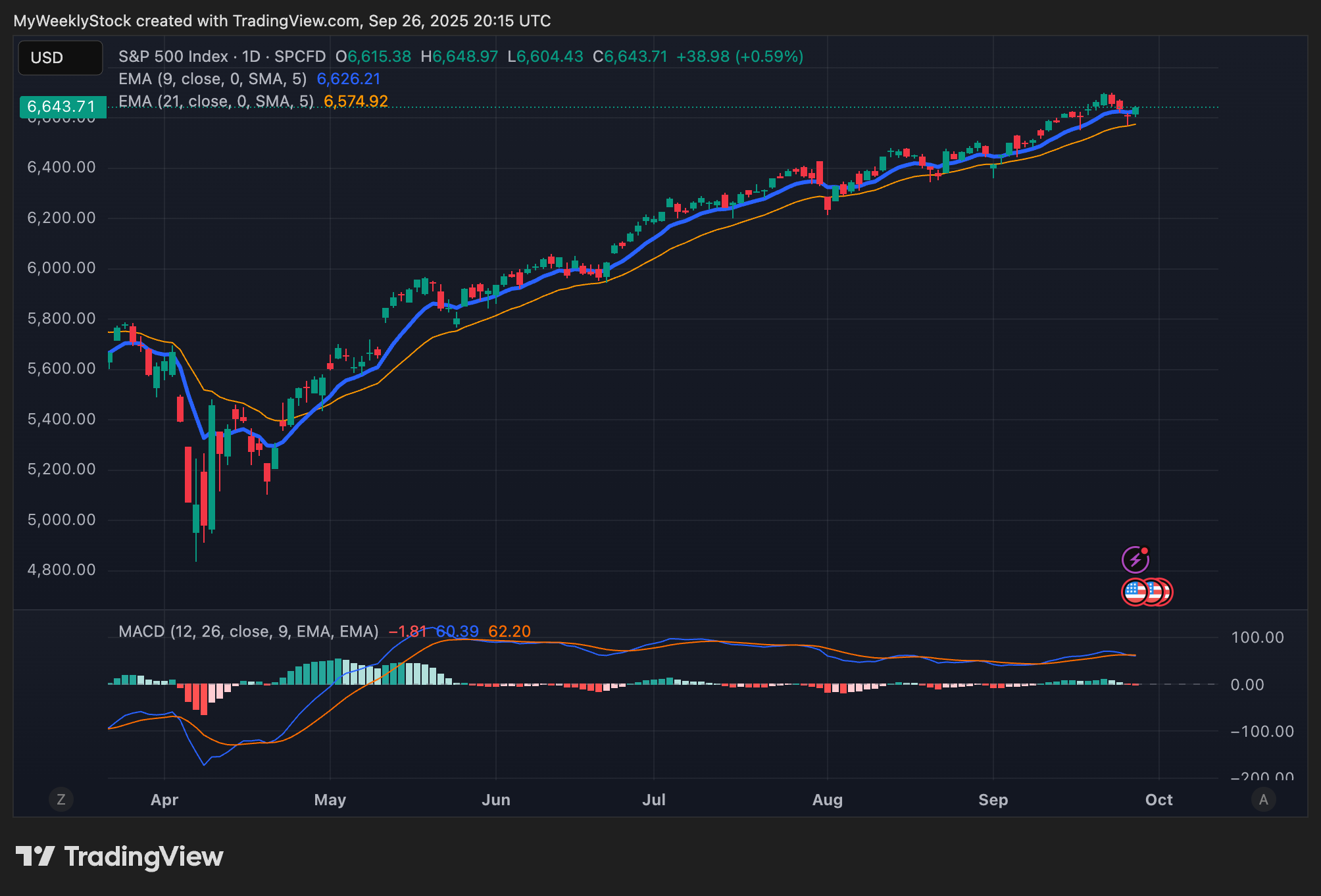Click the Z timezone button on time axis

point(61,799)
